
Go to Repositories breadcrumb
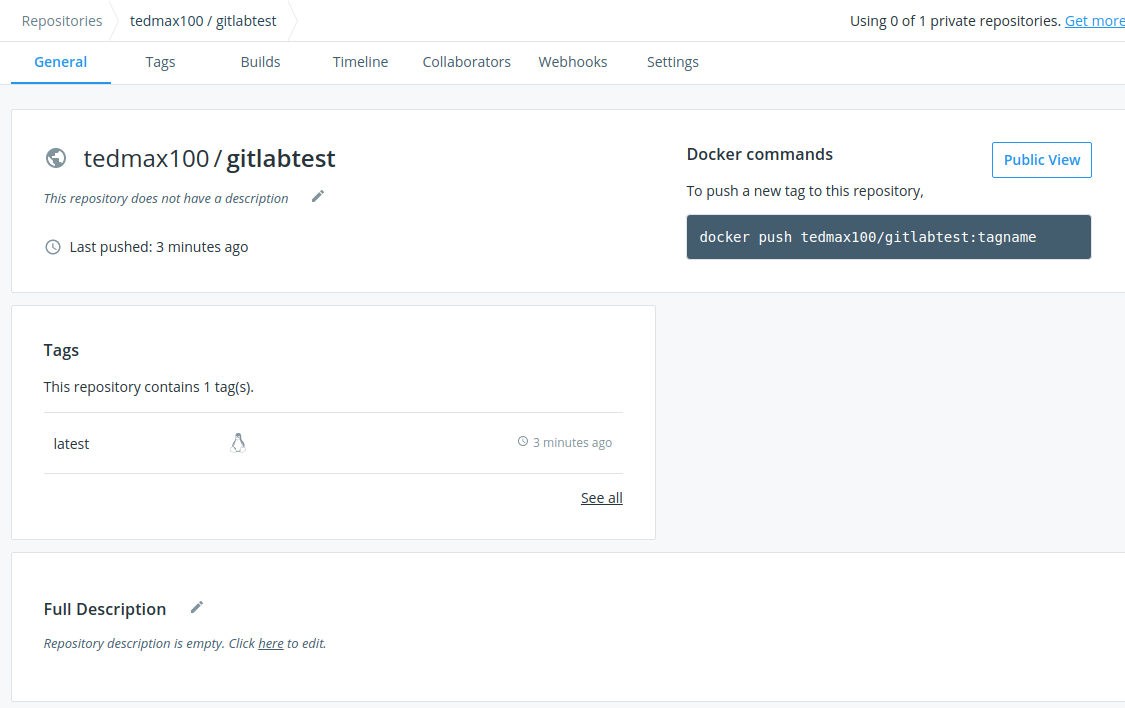pos(62,21)
